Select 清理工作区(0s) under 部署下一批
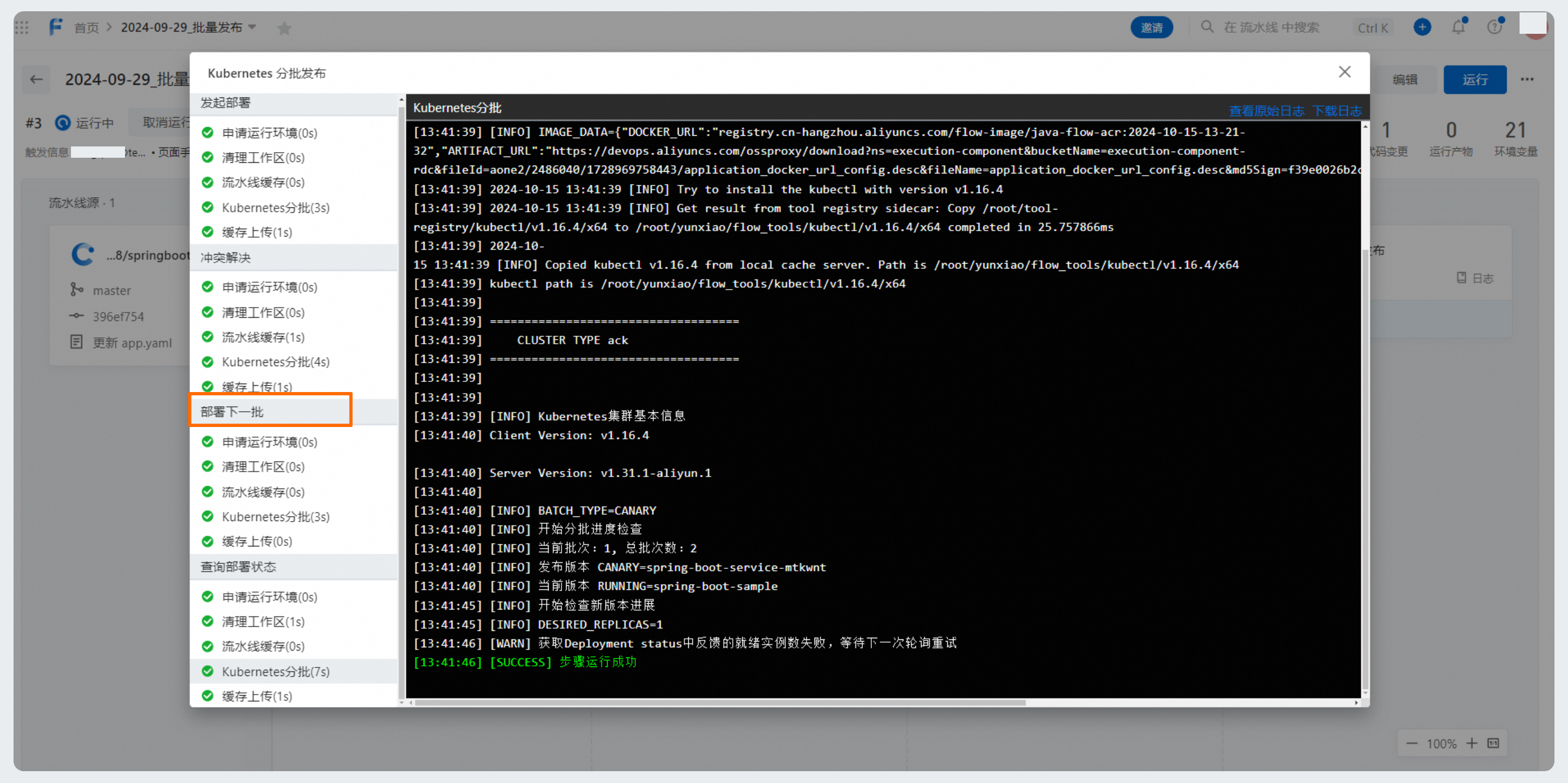Screen dimensions: 1568x783 (294, 466)
